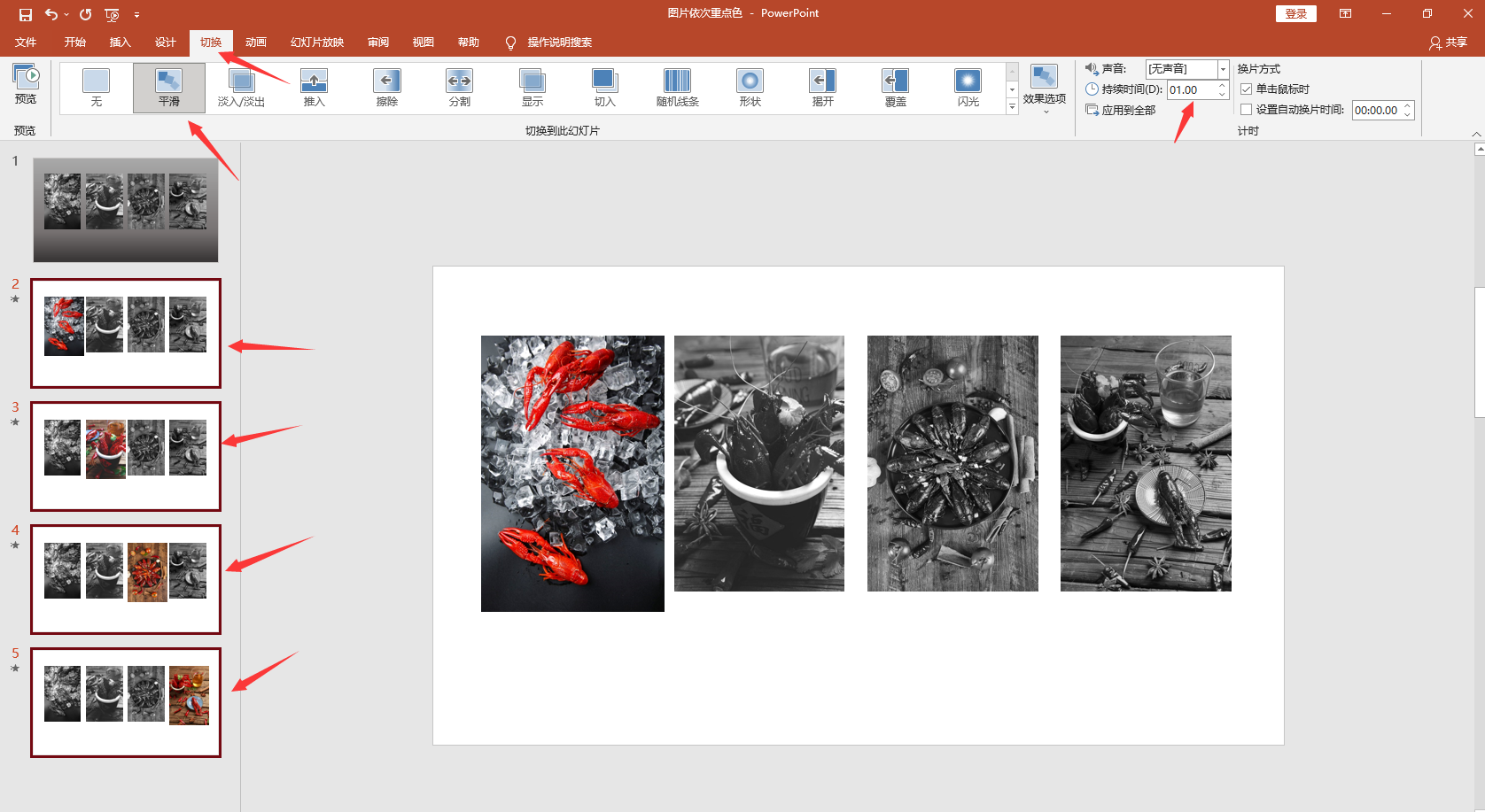Image resolution: width=1485 pixels, height=812 pixels.
Task: Switch to the 帮助 help tab
Action: [469, 43]
